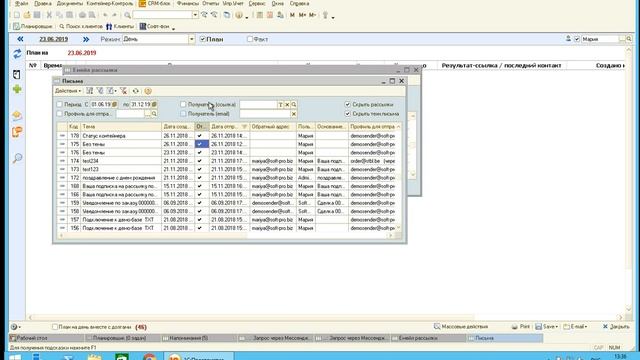Open the Правка menu
The image size is (640, 360).
coord(43,3)
